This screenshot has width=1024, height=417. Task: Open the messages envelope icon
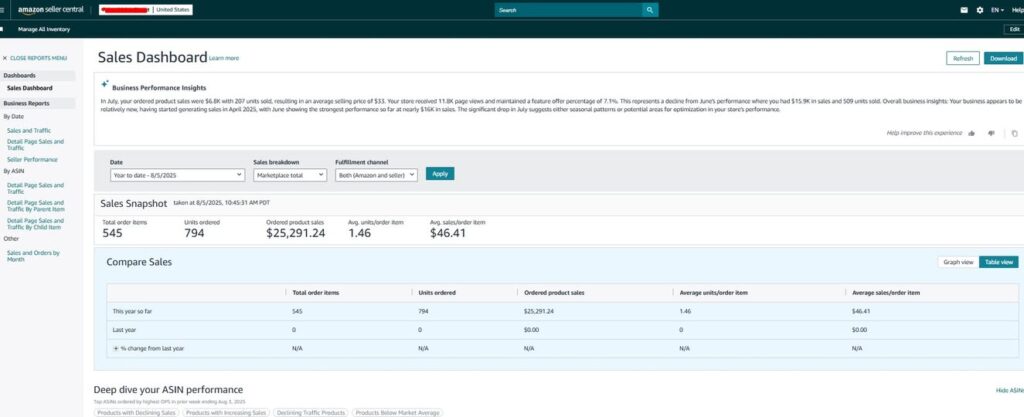(x=964, y=10)
